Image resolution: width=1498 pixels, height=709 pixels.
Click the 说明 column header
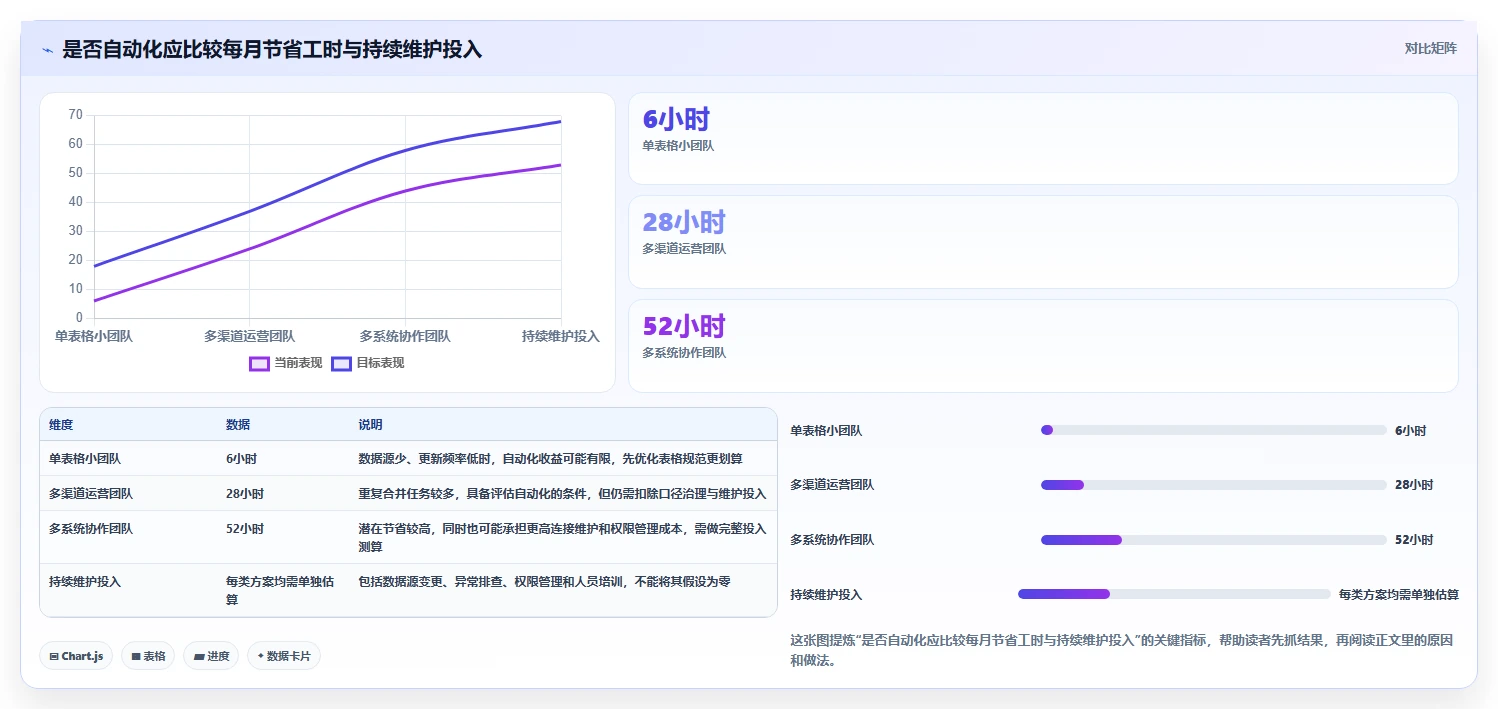coord(370,425)
